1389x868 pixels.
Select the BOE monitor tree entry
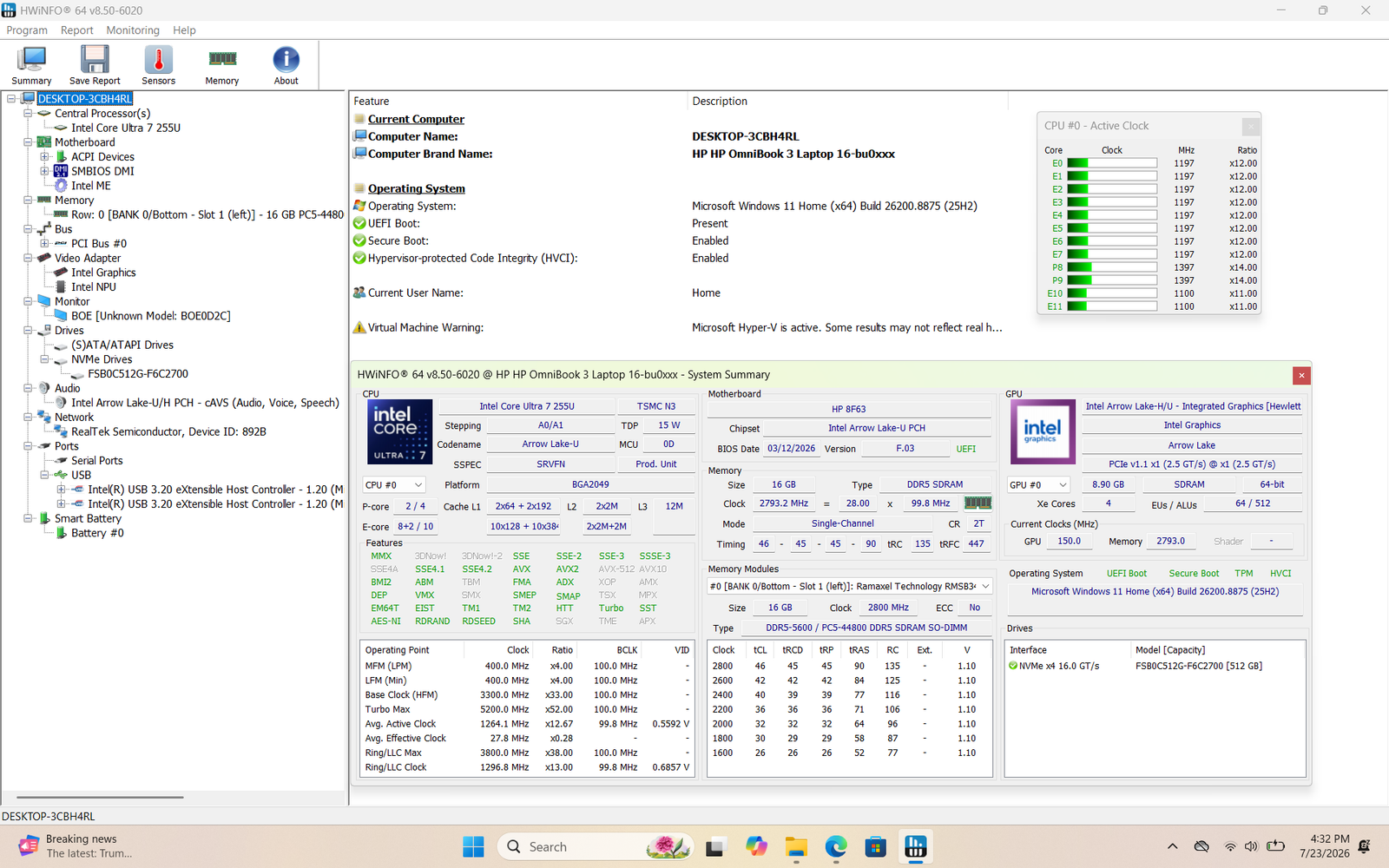tap(151, 316)
